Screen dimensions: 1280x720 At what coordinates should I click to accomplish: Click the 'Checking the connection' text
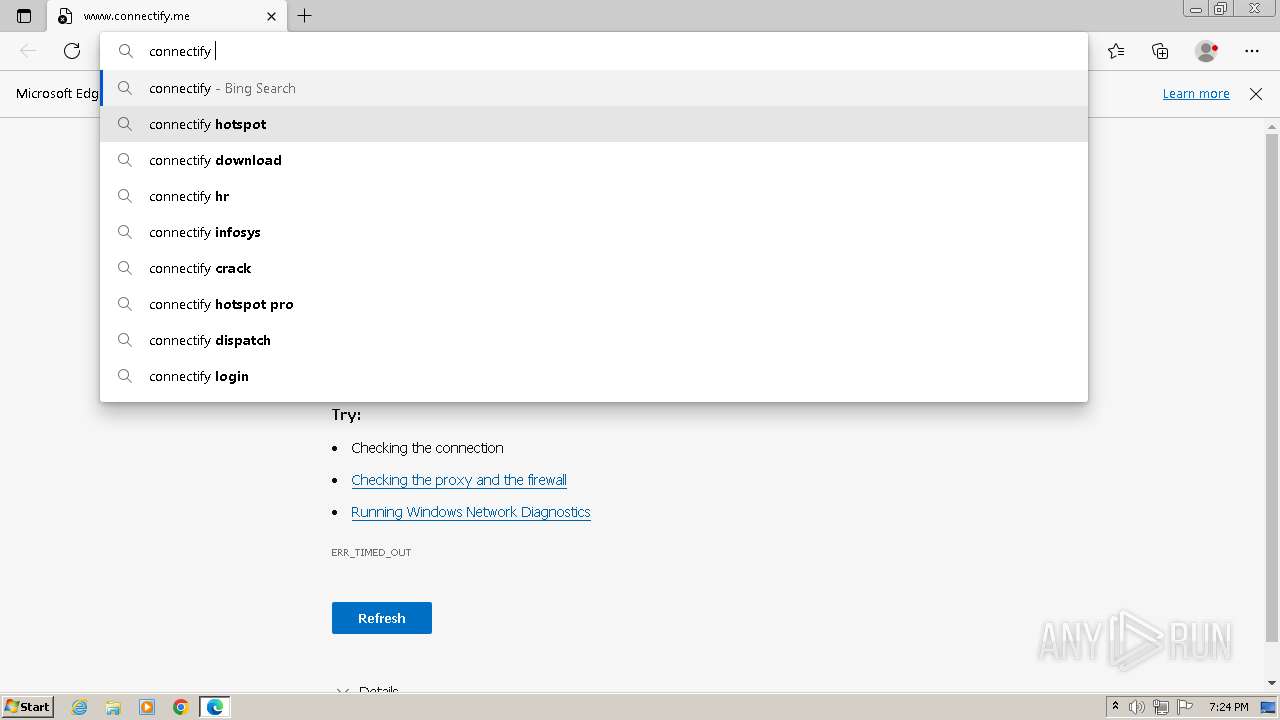(x=427, y=448)
